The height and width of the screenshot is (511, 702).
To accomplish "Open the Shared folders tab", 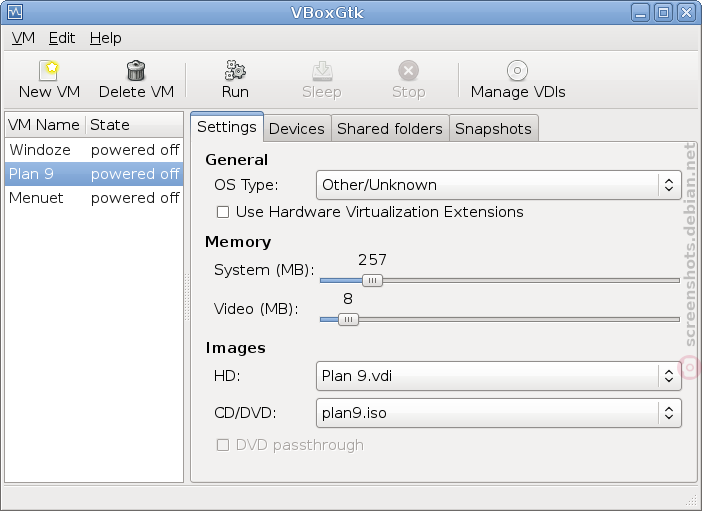I will (x=390, y=129).
